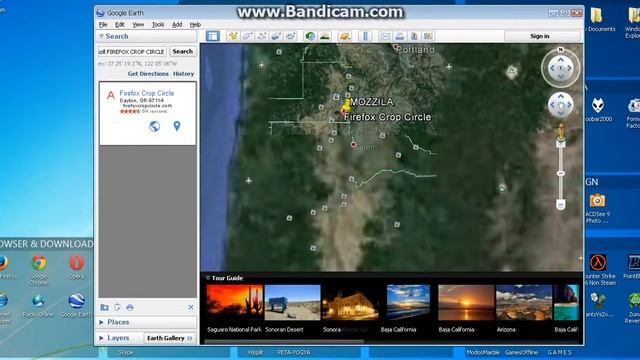Image resolution: width=640 pixels, height=360 pixels.
Task: Open the Help menu
Action: [x=195, y=24]
